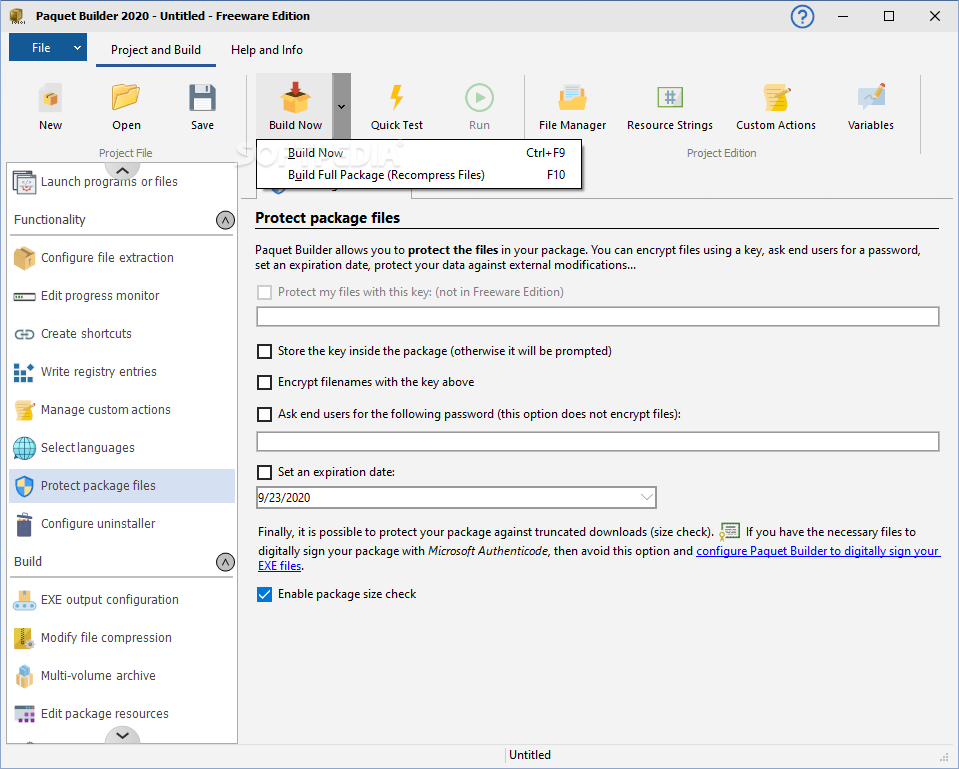Click the end-user password input field

598,441
